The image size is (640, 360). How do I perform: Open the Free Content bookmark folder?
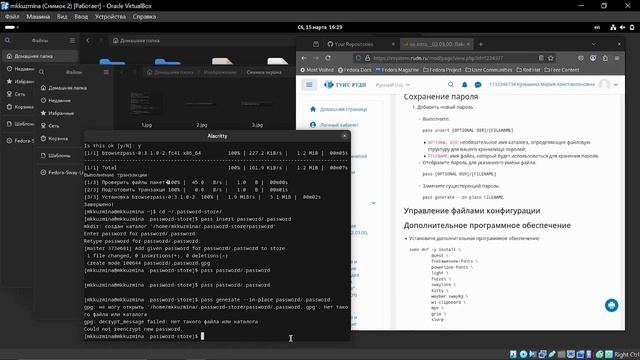(x=562, y=70)
